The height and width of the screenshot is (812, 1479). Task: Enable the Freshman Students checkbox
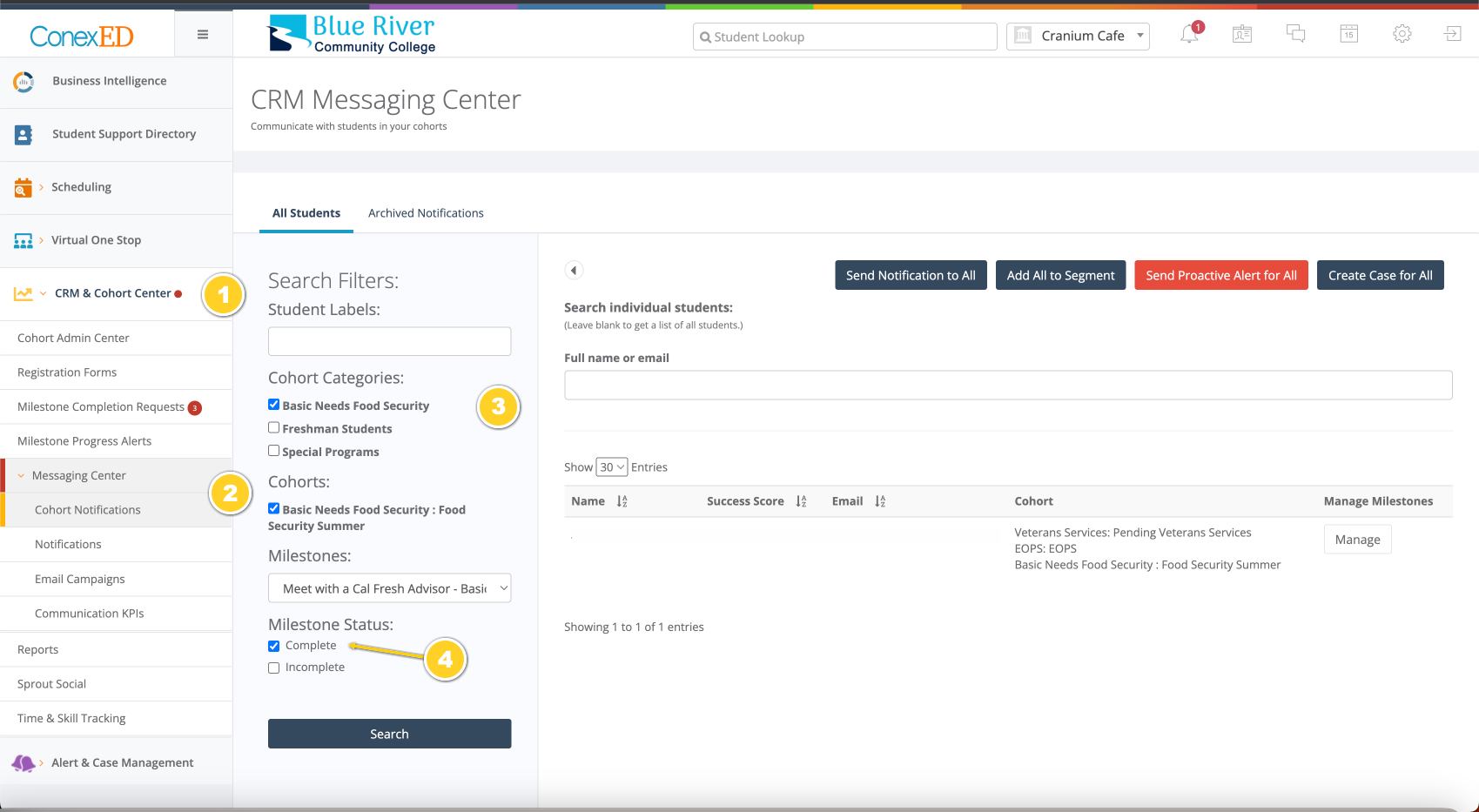(x=274, y=427)
